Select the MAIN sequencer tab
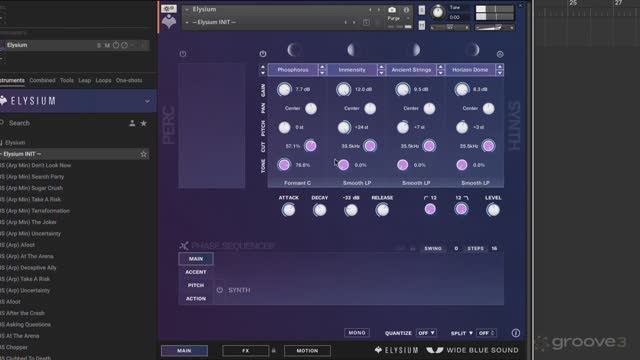This screenshot has height=360, width=640. 196,259
